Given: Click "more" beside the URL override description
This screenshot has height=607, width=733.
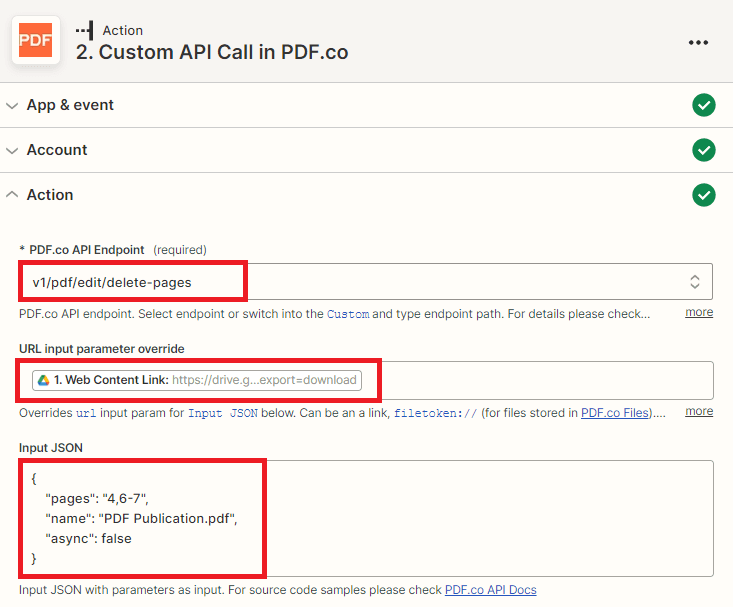Looking at the screenshot, I should pos(699,411).
